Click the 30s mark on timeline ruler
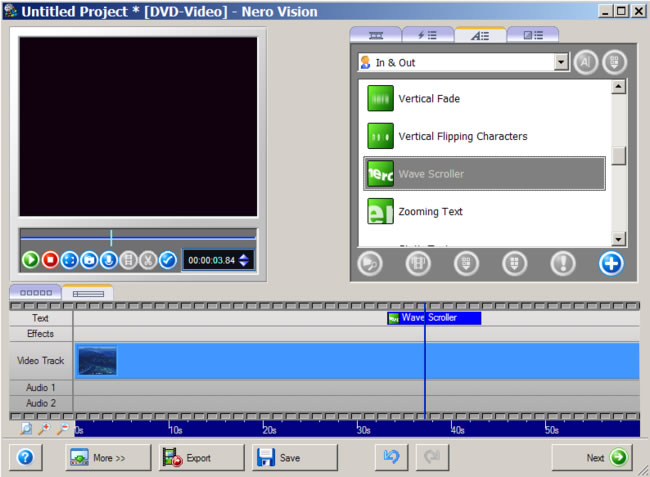Image resolution: width=650 pixels, height=477 pixels. 363,430
